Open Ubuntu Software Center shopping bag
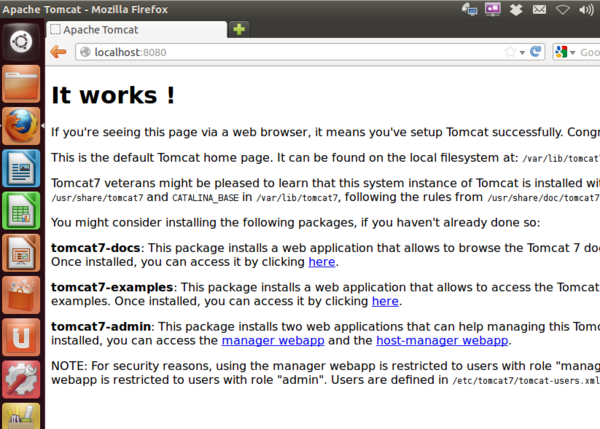This screenshot has height=429, width=600. pyautogui.click(x=21, y=295)
